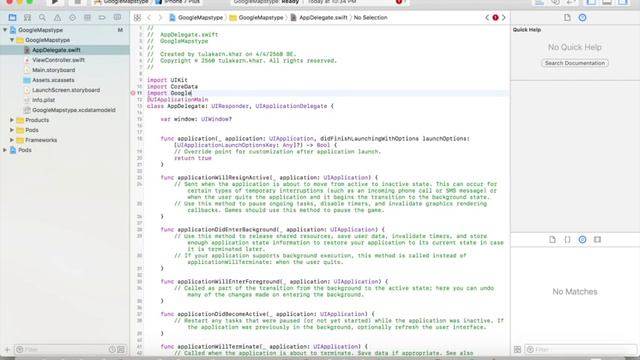This screenshot has width=640, height=360.
Task: Show the Version editor
Action: [571, 2]
